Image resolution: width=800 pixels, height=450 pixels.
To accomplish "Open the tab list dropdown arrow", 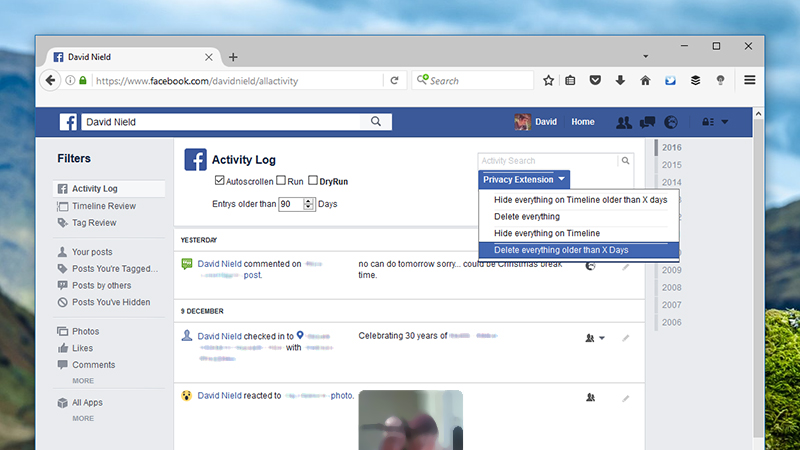I will [645, 56].
